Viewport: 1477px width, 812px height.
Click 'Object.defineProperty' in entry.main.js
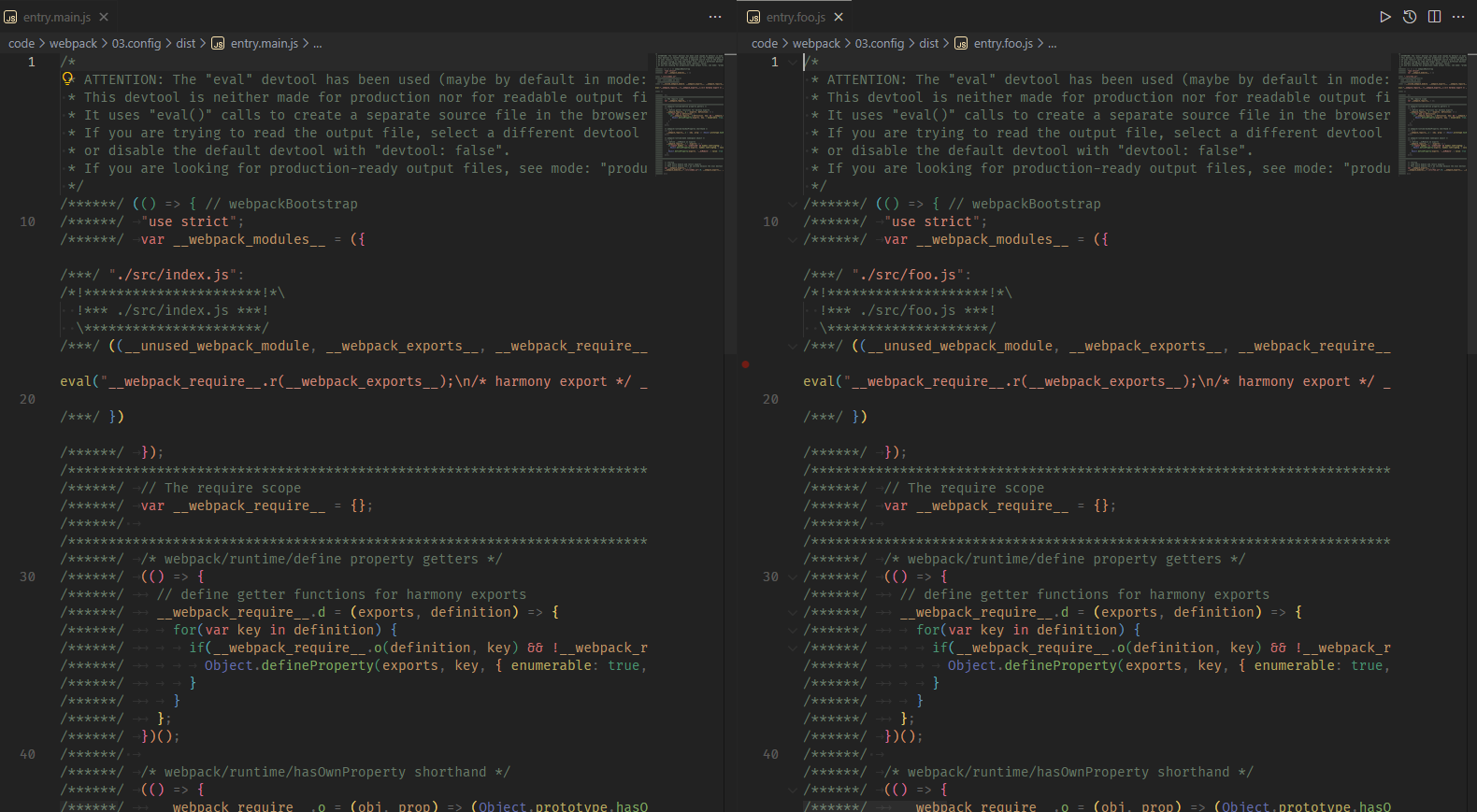point(289,666)
